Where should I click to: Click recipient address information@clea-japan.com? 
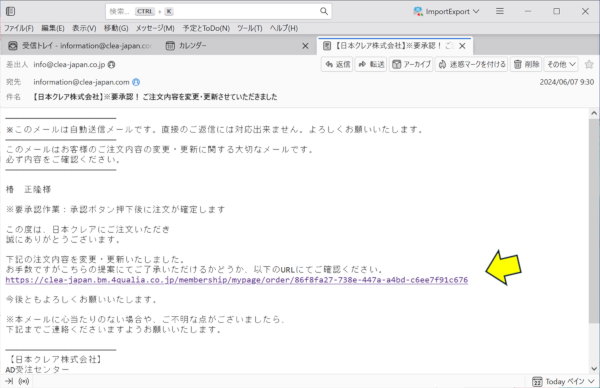coord(82,82)
